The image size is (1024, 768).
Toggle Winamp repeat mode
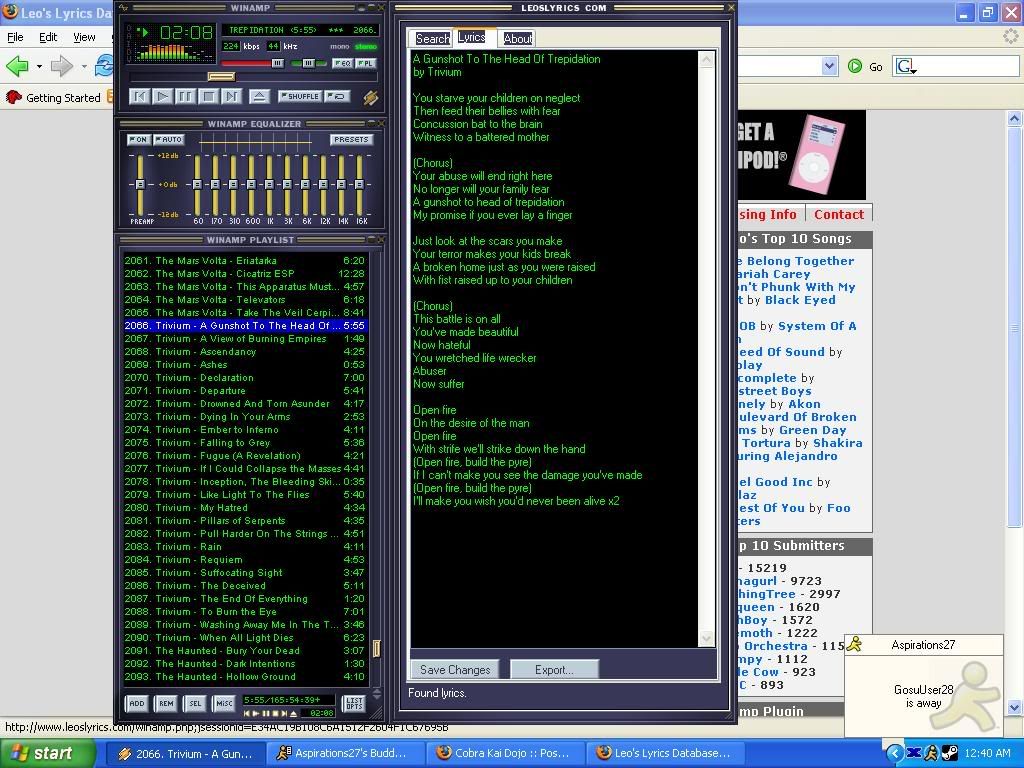(x=337, y=97)
